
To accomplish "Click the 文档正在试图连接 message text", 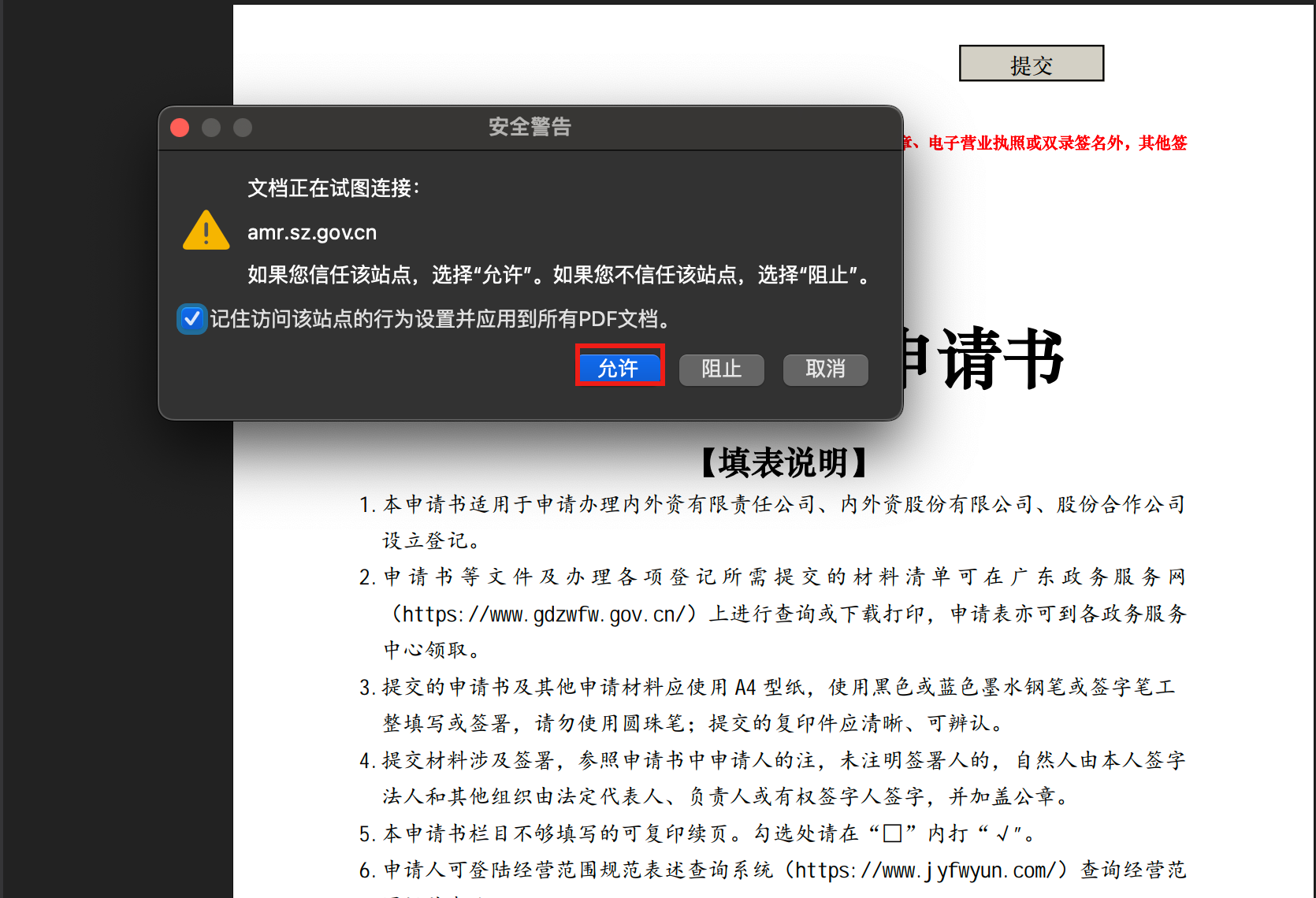I will click(x=334, y=188).
